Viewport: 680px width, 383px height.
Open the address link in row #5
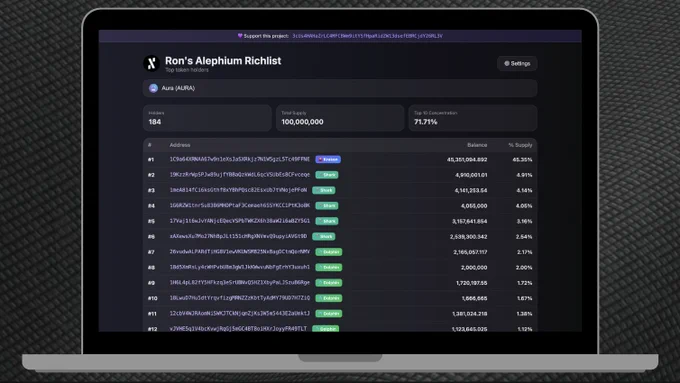[240, 221]
